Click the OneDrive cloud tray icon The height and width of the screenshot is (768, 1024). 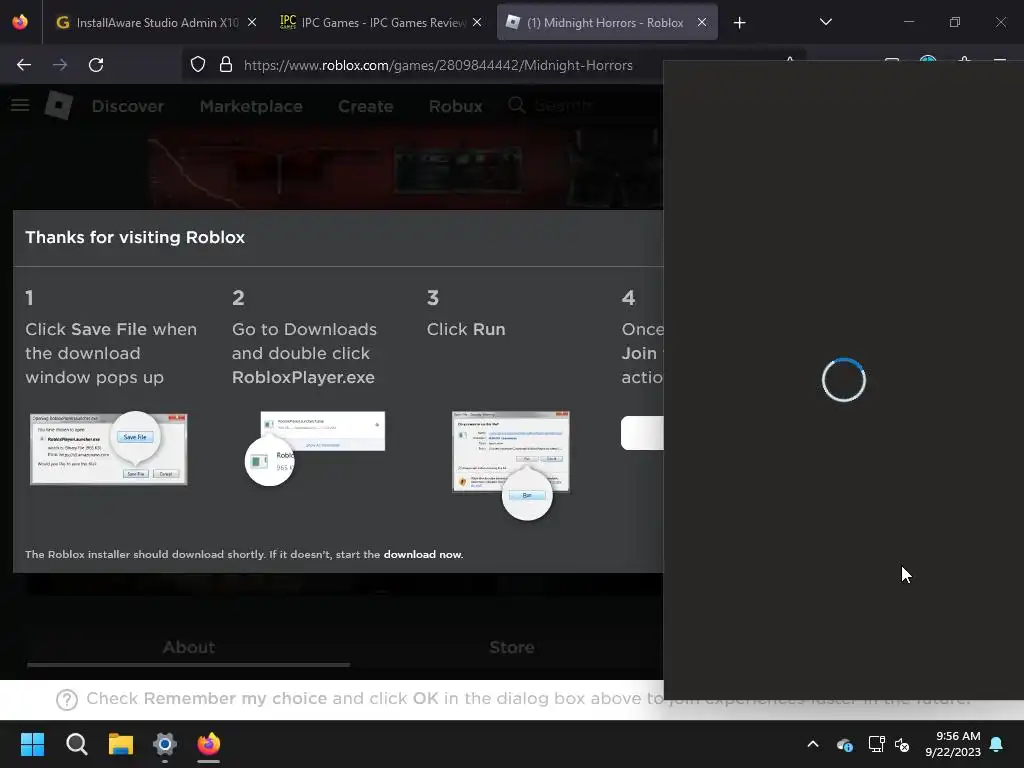pyautogui.click(x=844, y=744)
